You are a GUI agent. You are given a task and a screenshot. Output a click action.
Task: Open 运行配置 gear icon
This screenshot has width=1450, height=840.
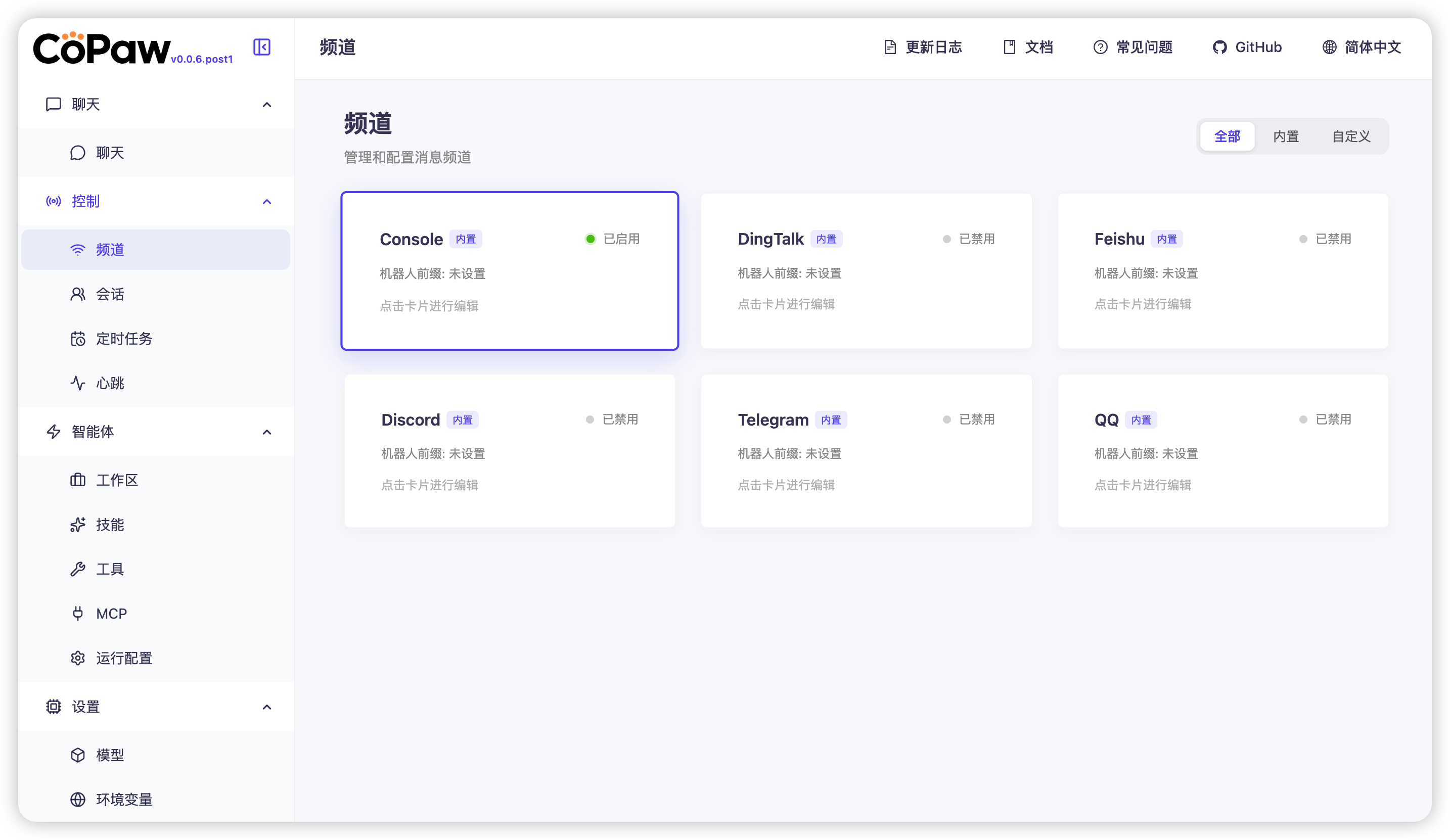(x=78, y=658)
